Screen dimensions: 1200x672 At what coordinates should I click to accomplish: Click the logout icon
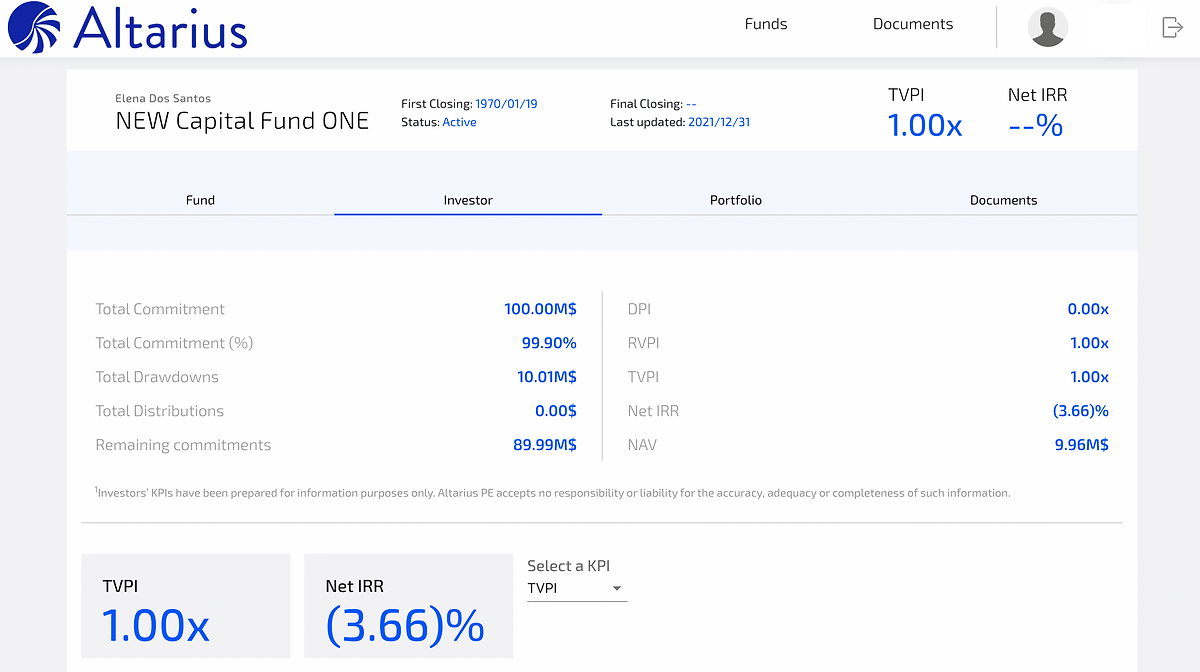(1172, 27)
